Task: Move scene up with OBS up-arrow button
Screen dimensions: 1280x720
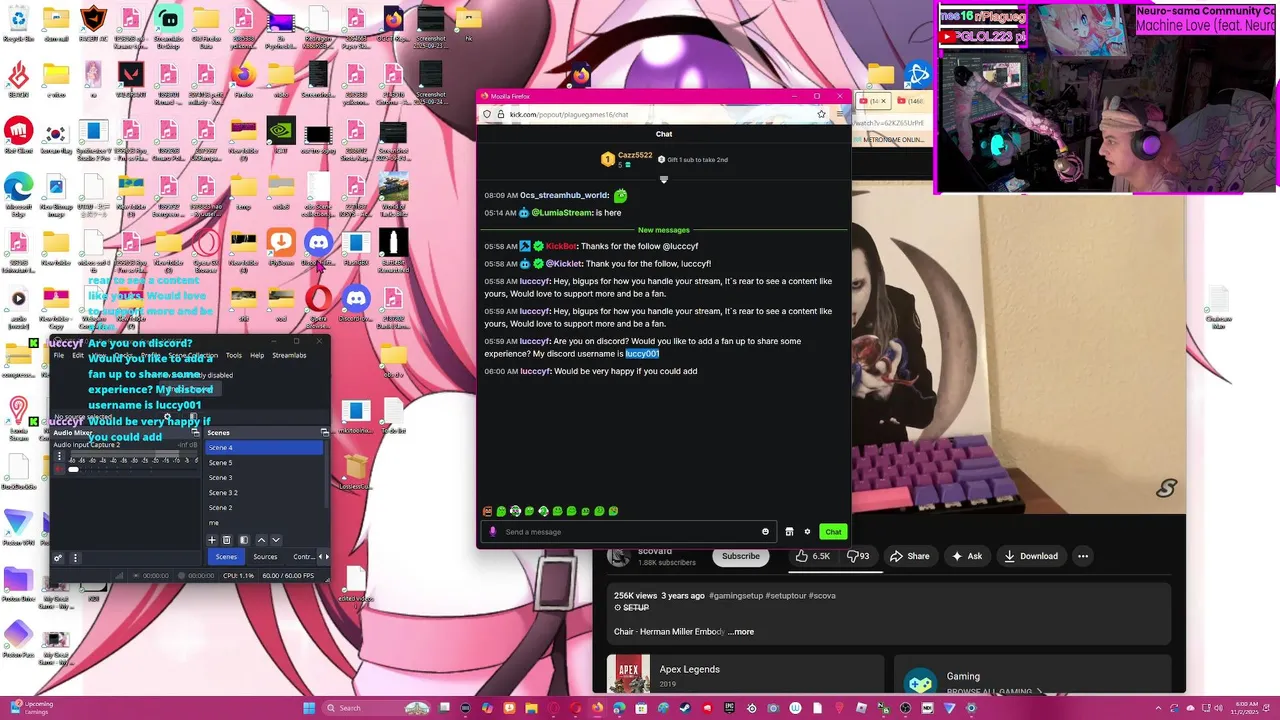Action: [x=262, y=540]
